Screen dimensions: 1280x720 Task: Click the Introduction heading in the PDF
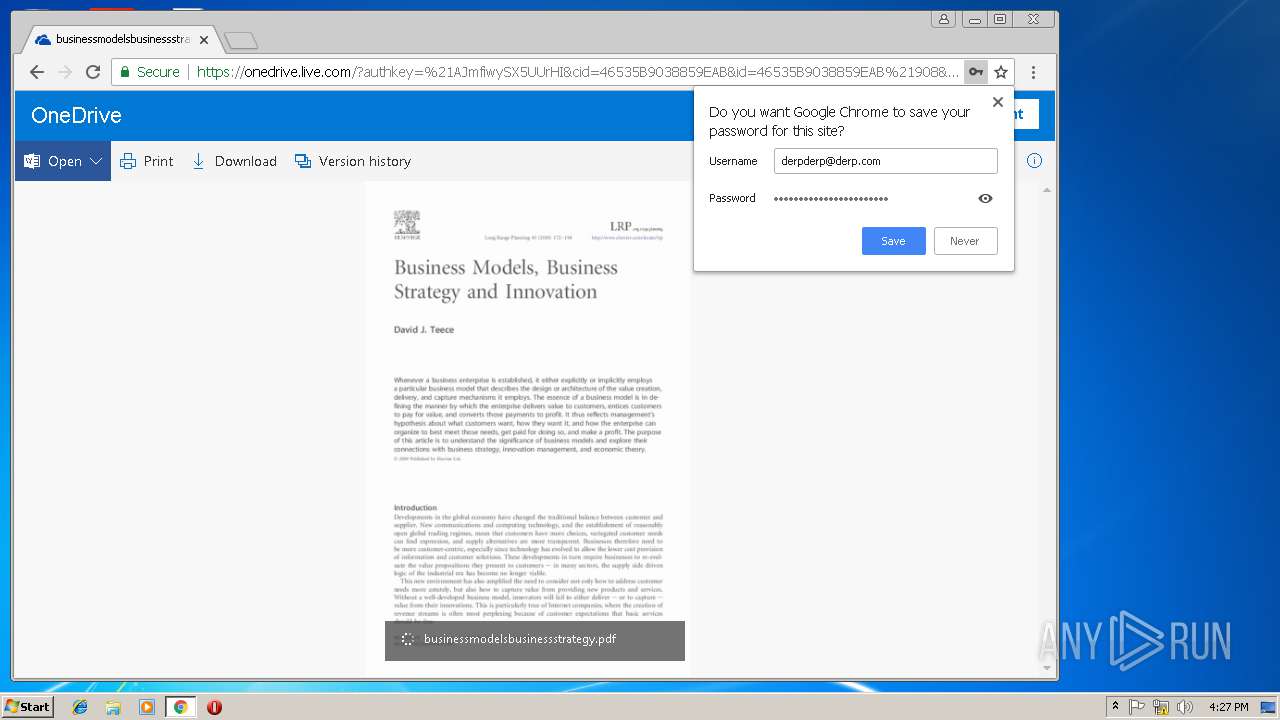(415, 508)
